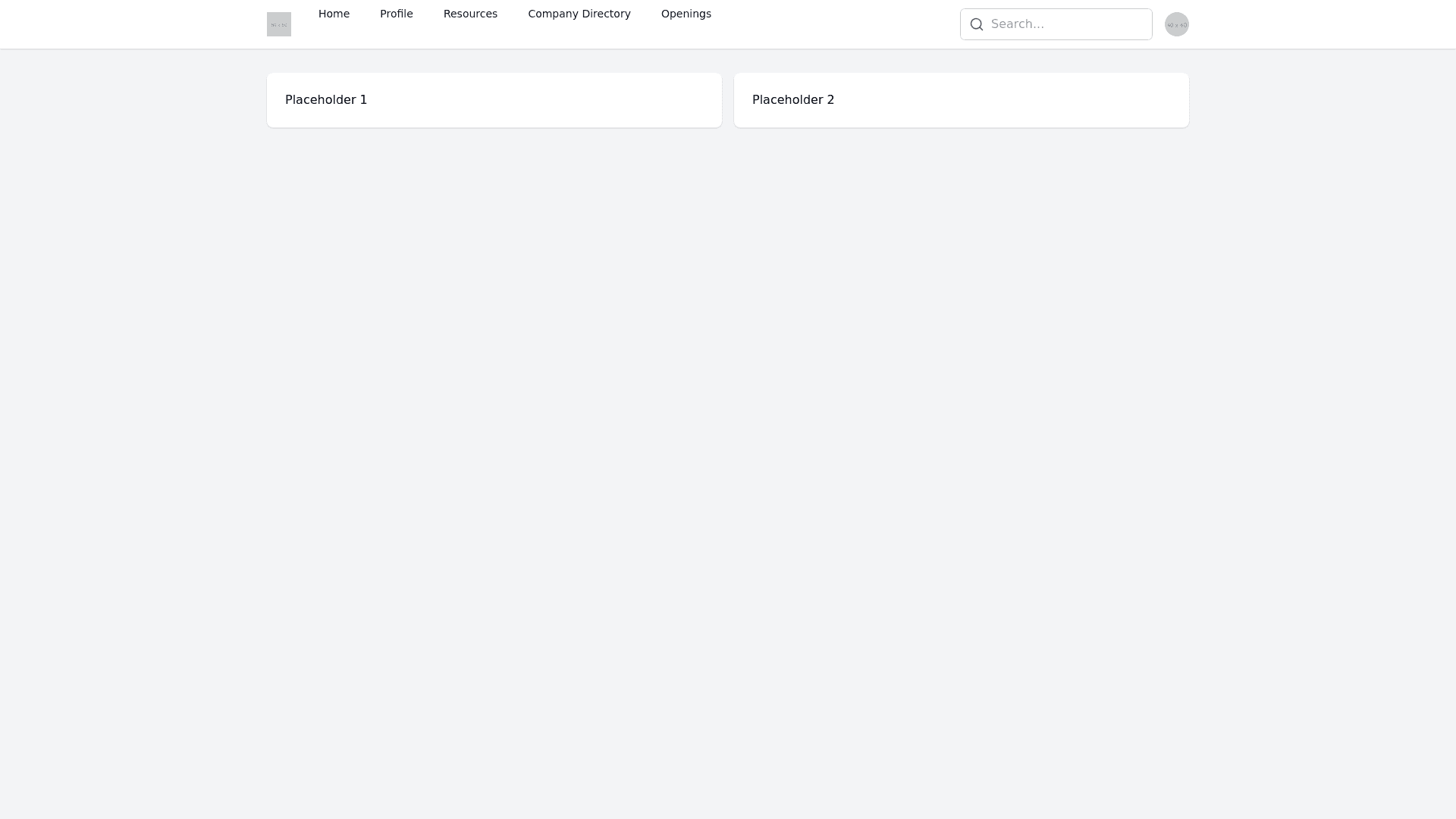This screenshot has width=1456, height=819.
Task: Click the Placeholder 2 heading text
Action: 792,99
